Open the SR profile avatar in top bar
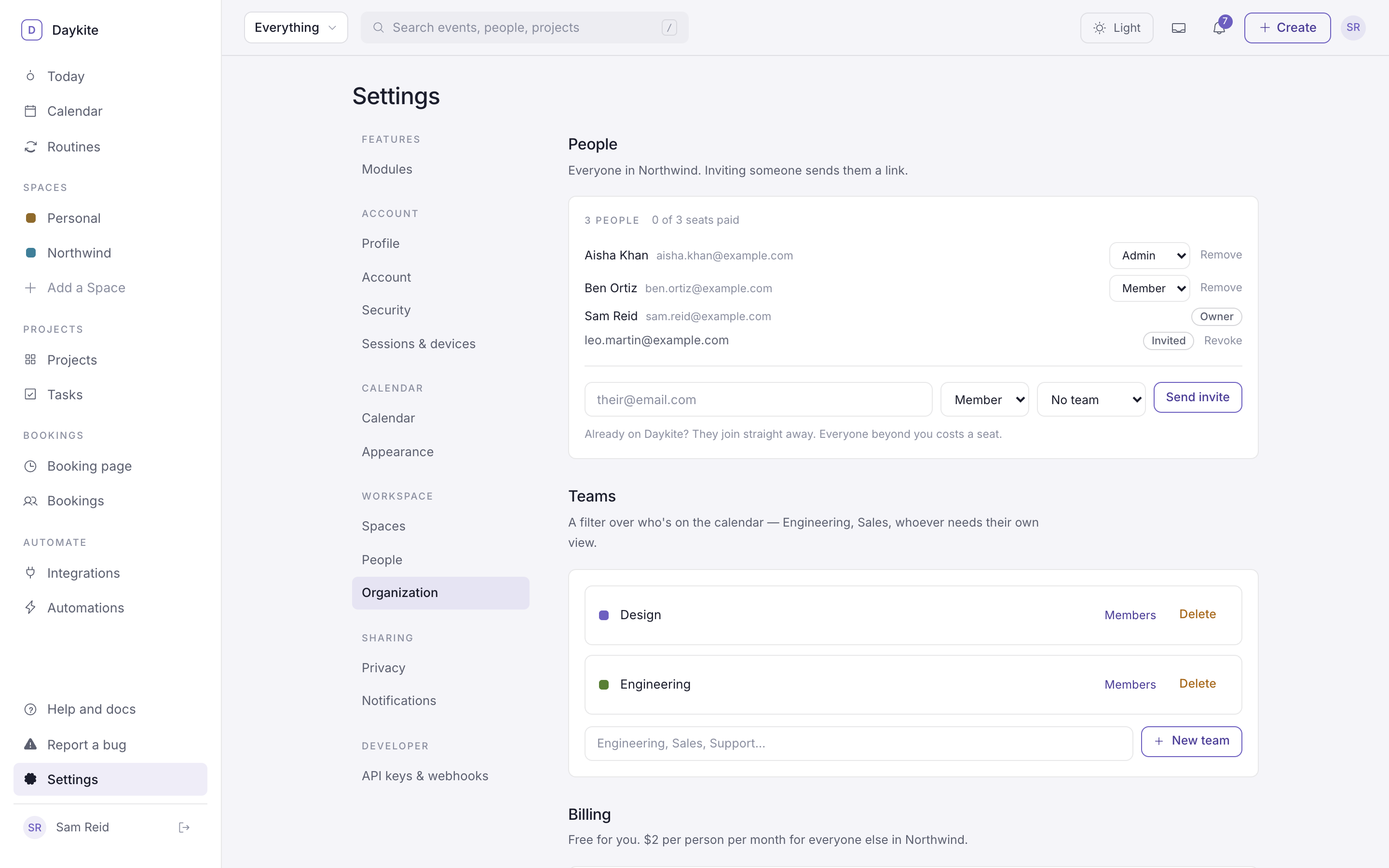Image resolution: width=1389 pixels, height=868 pixels. pos(1353,27)
